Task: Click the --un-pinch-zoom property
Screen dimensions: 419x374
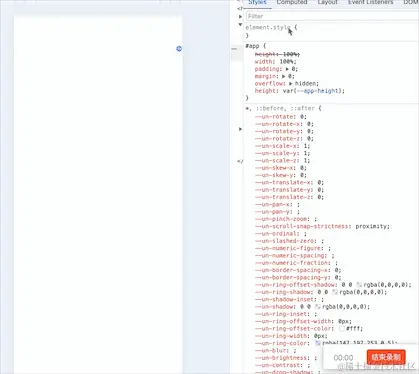Action: pos(282,219)
